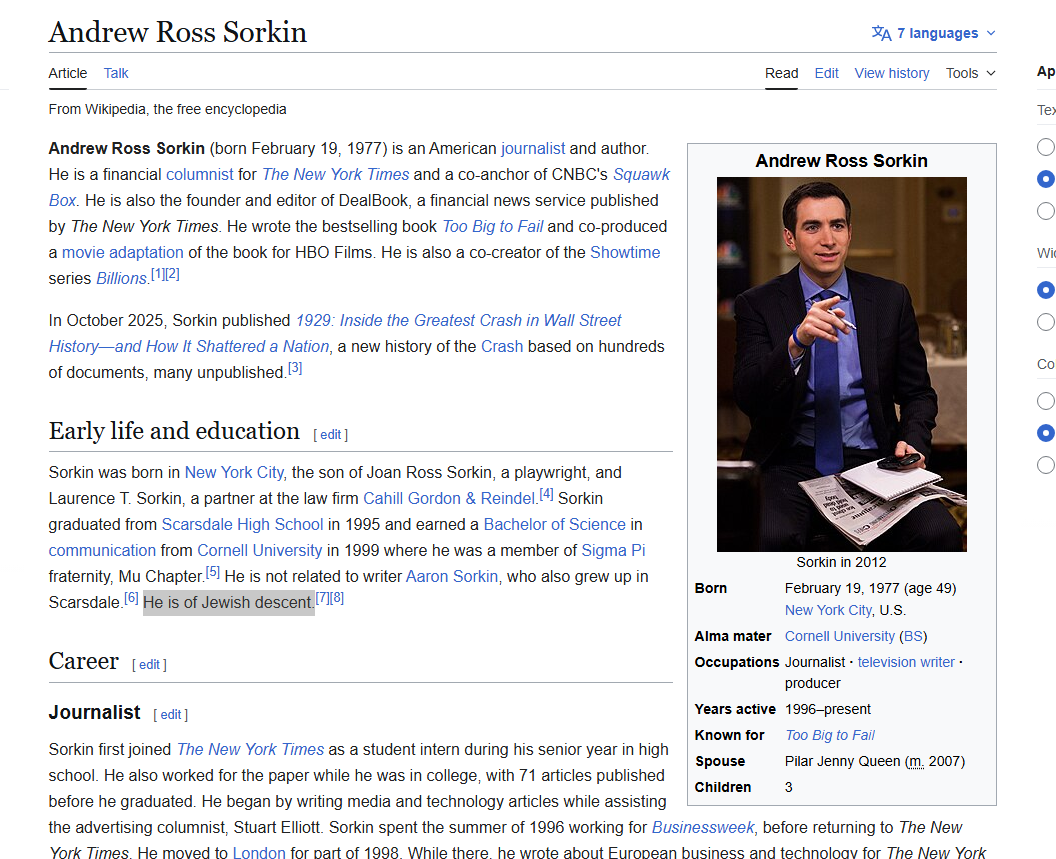
Task: Open Cahill Gordon & Reindel link
Action: point(449,499)
